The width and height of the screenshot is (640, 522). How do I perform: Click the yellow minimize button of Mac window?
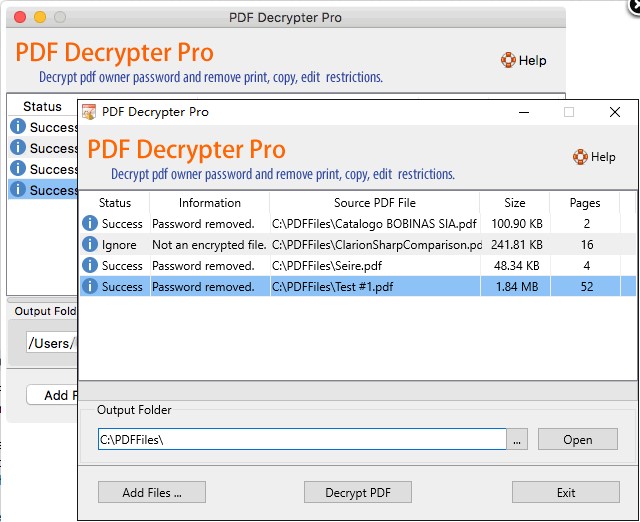tap(40, 17)
